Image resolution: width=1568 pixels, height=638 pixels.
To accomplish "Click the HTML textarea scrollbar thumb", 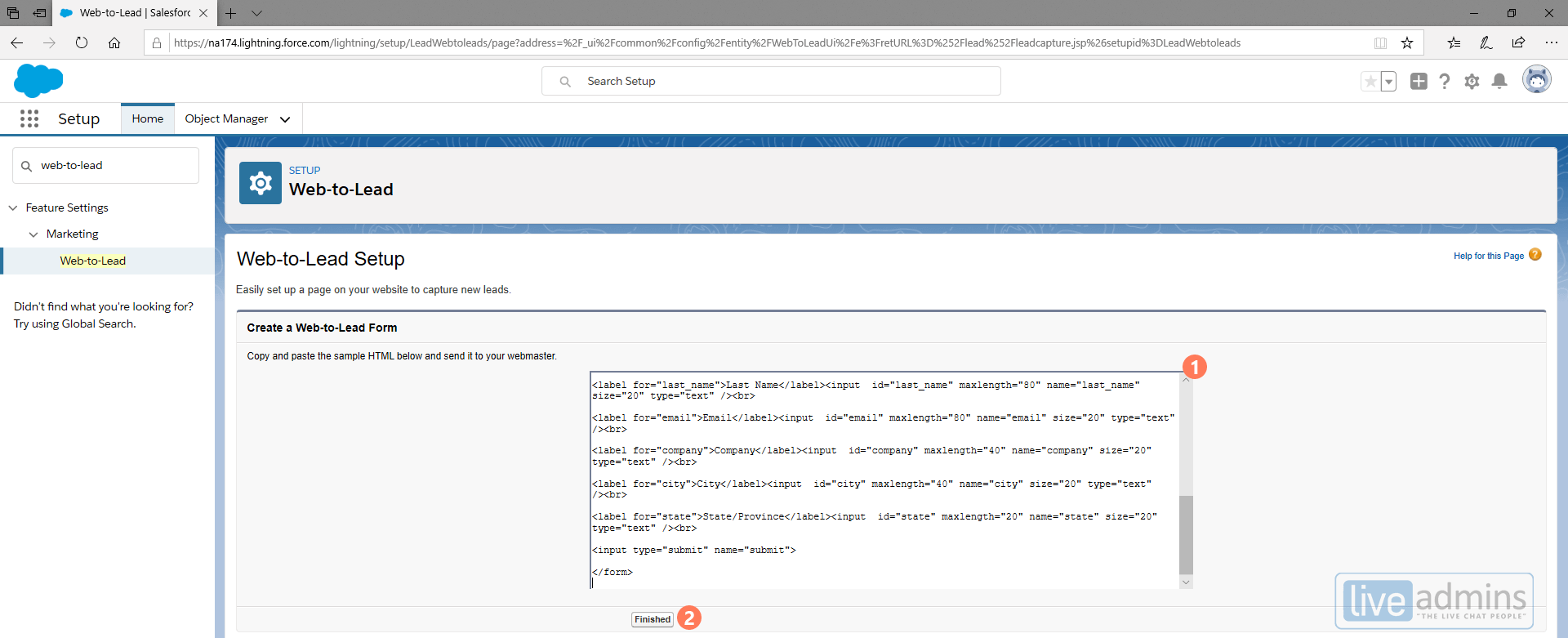I will coord(1186,535).
